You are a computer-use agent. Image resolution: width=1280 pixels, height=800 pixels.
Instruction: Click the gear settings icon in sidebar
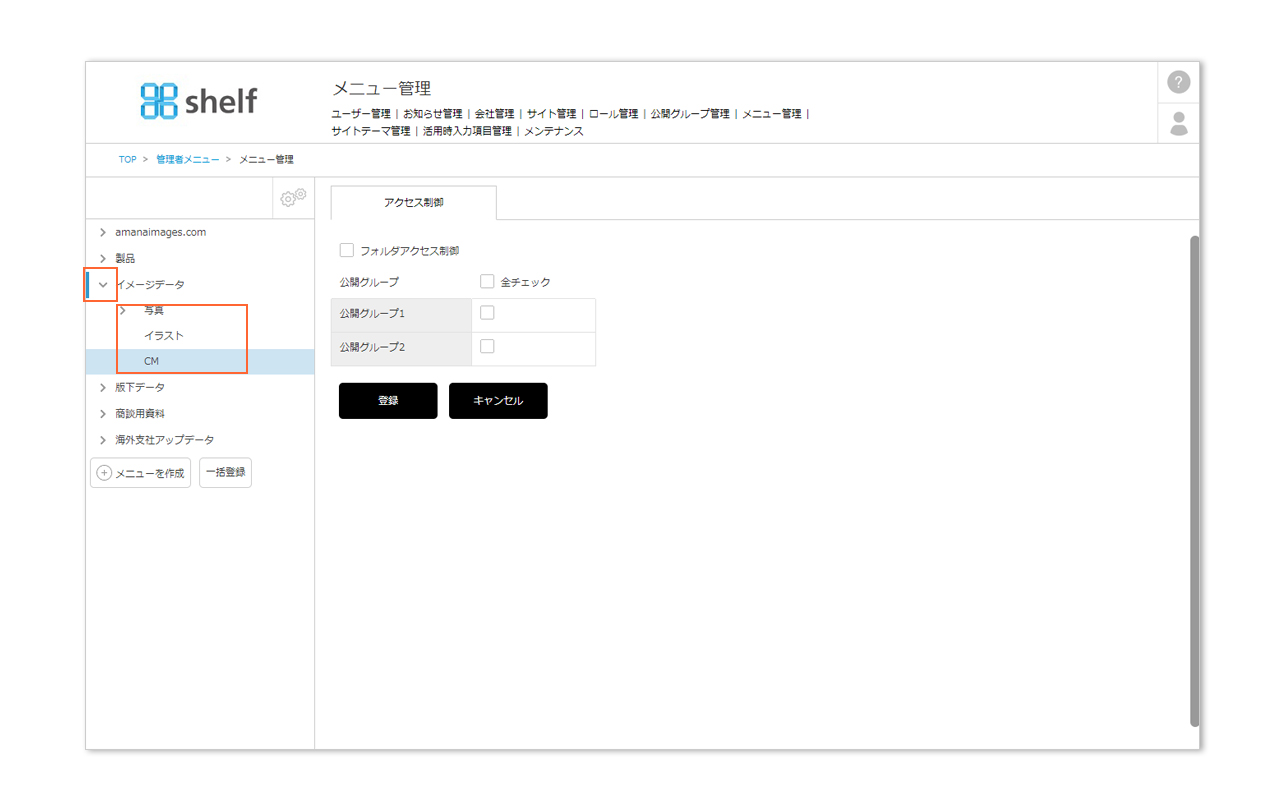tap(293, 198)
